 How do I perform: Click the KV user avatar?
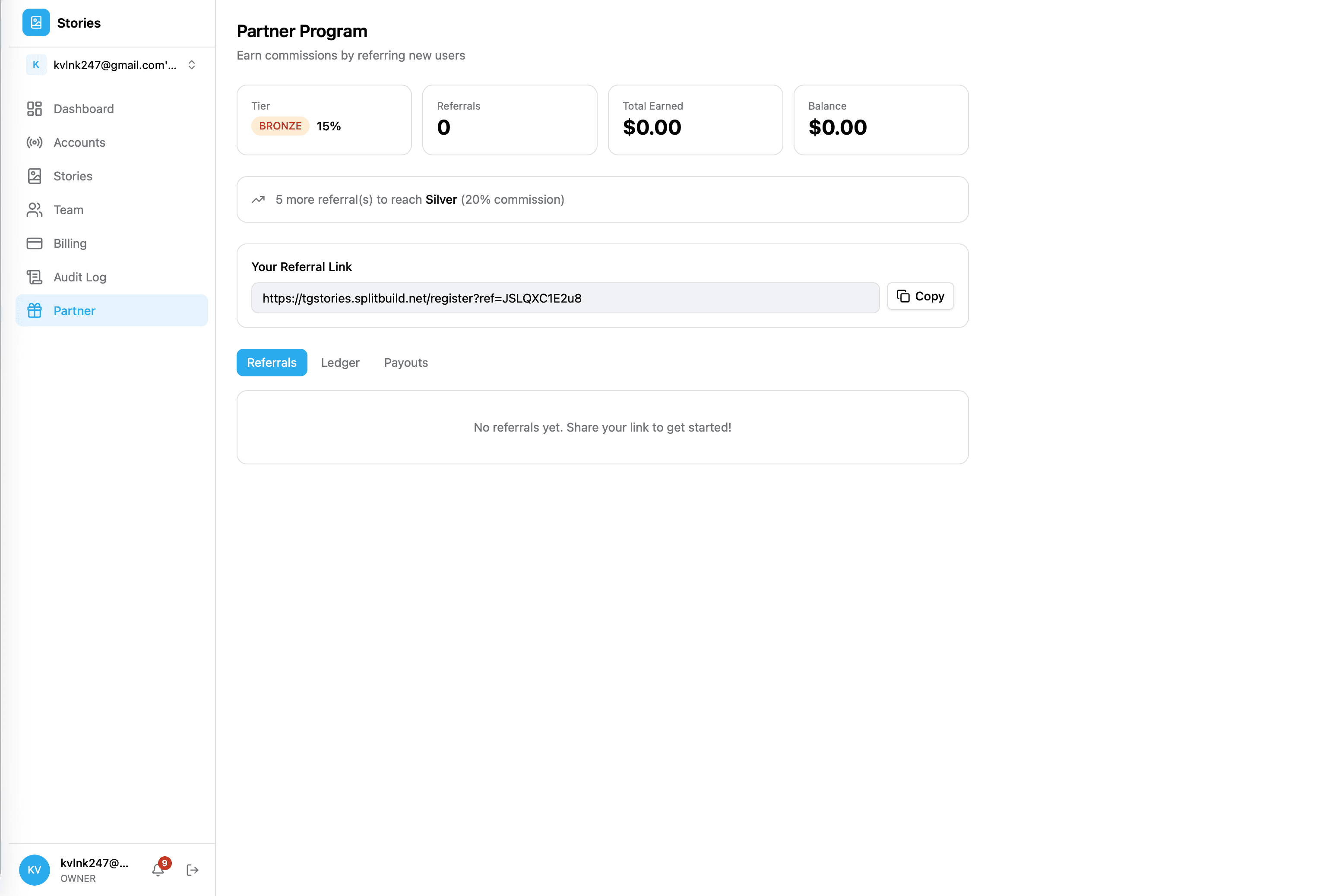pos(34,870)
